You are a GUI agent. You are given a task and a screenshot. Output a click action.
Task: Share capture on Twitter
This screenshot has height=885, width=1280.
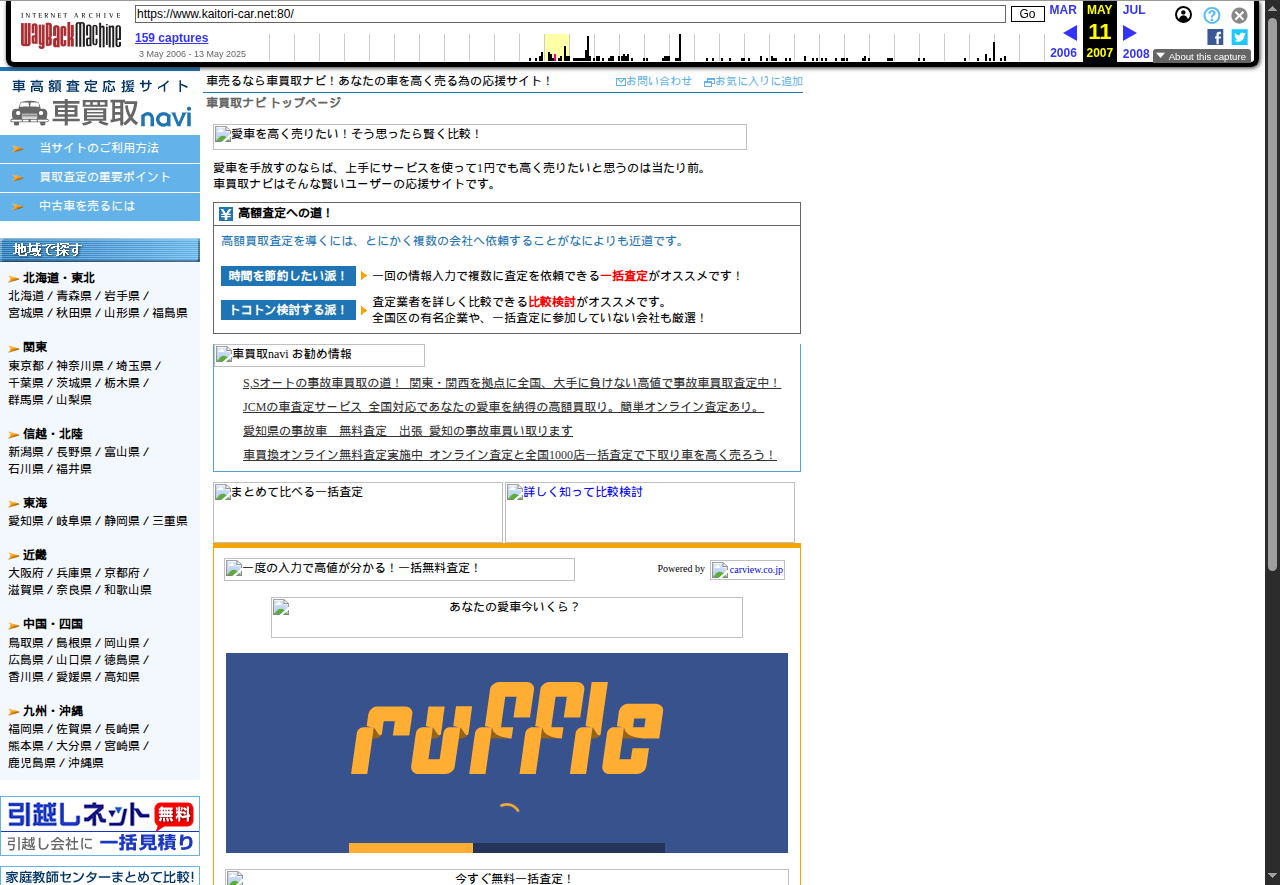pos(1239,37)
